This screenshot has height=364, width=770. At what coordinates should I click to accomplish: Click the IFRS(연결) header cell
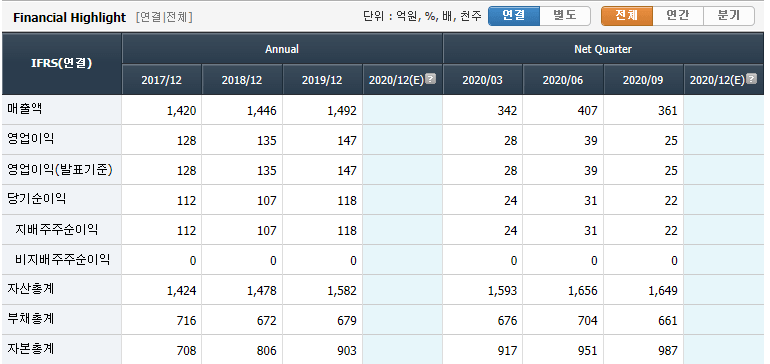(61, 64)
